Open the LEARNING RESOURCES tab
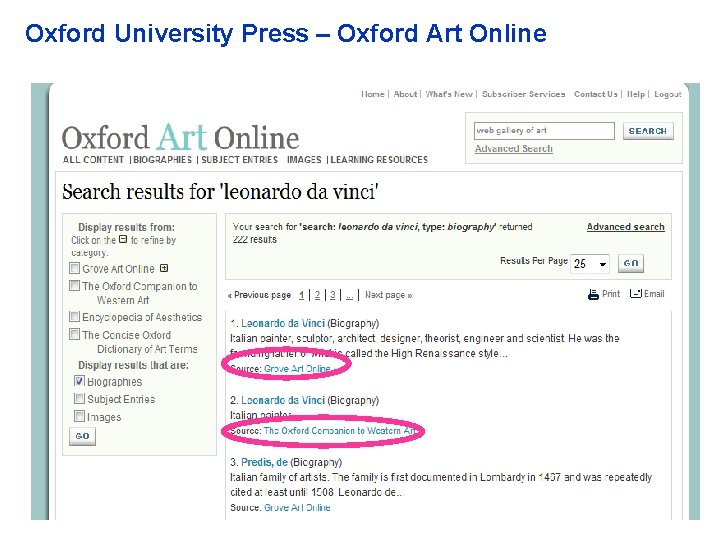This screenshot has height=540, width=720. 379,160
